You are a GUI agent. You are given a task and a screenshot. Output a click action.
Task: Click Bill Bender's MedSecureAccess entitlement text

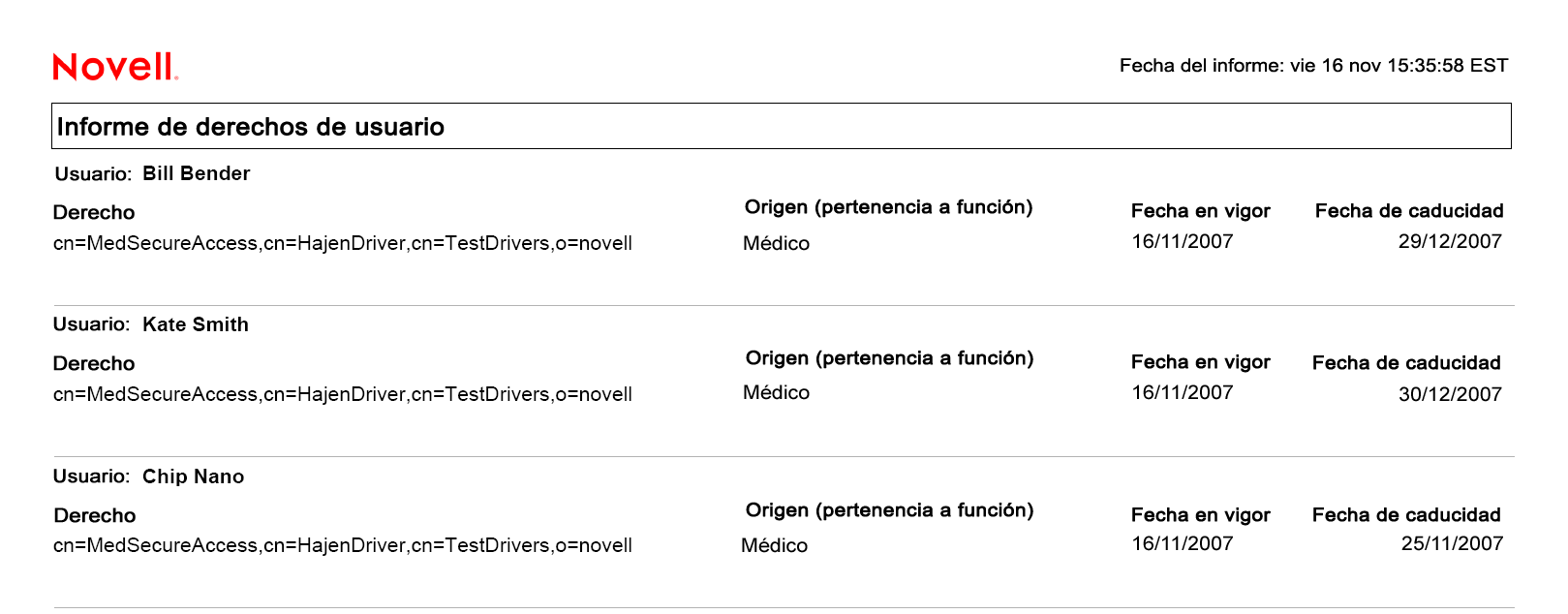coord(342,244)
